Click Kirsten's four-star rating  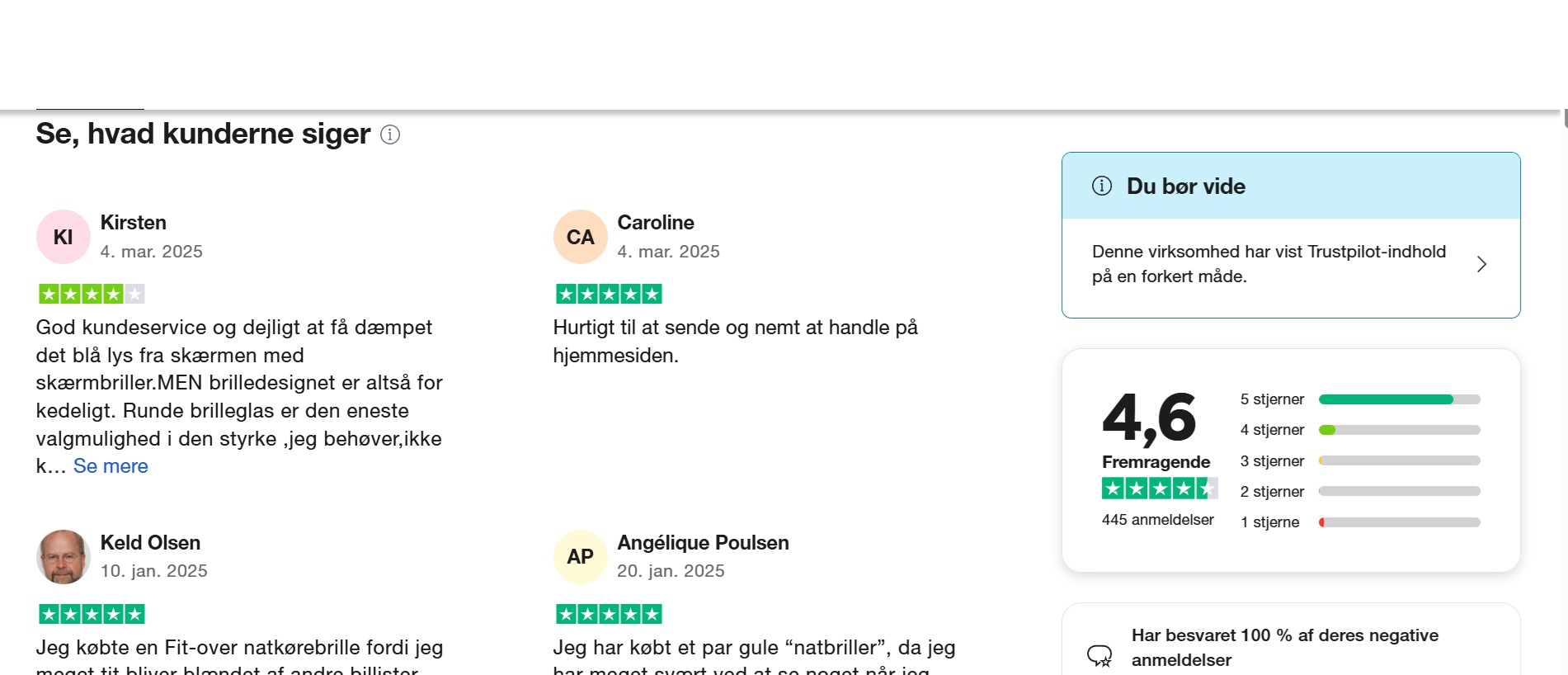click(x=92, y=294)
